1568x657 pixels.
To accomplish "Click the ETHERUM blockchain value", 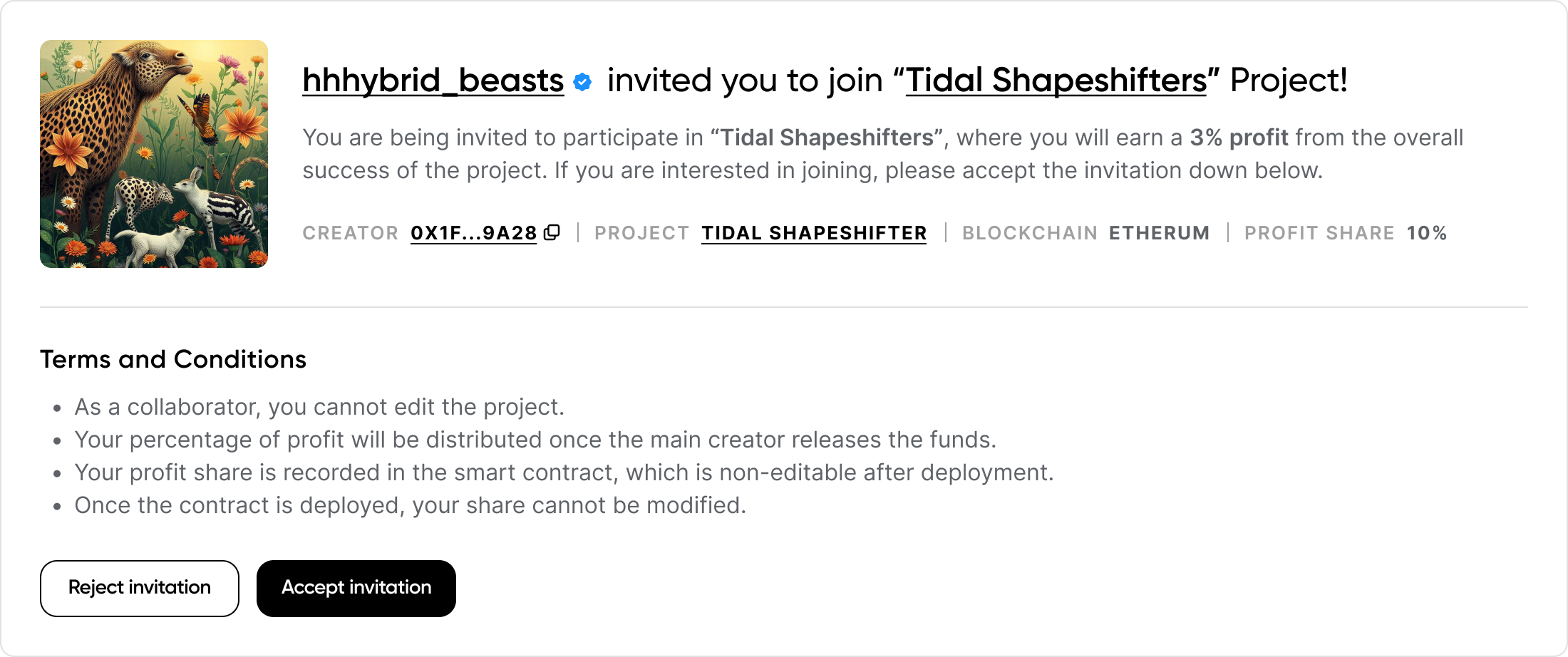I will click(x=1159, y=233).
